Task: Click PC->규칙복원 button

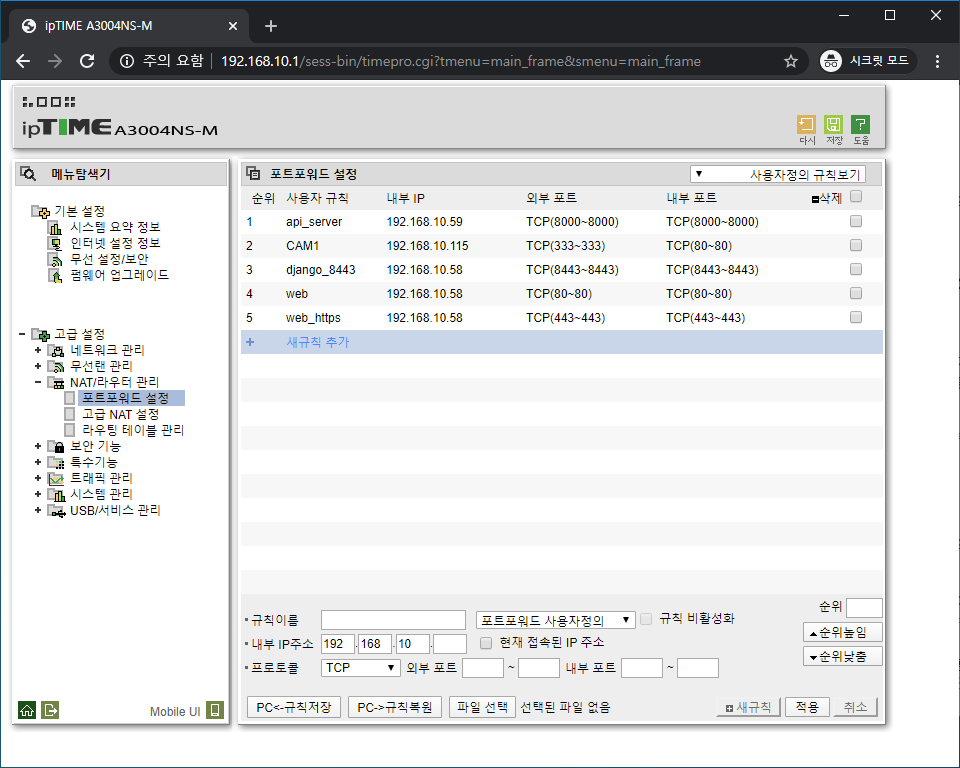Action: 395,707
